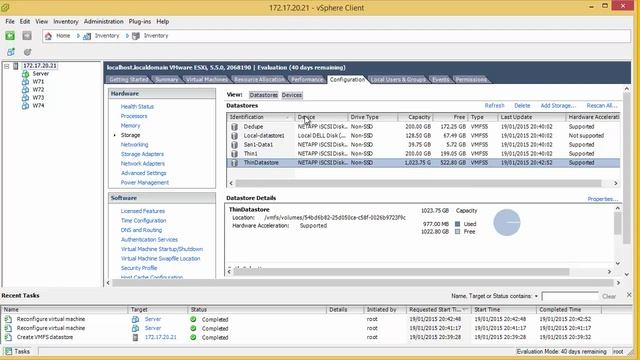
Task: Select the W73 virtual machine icon
Action: [25, 98]
